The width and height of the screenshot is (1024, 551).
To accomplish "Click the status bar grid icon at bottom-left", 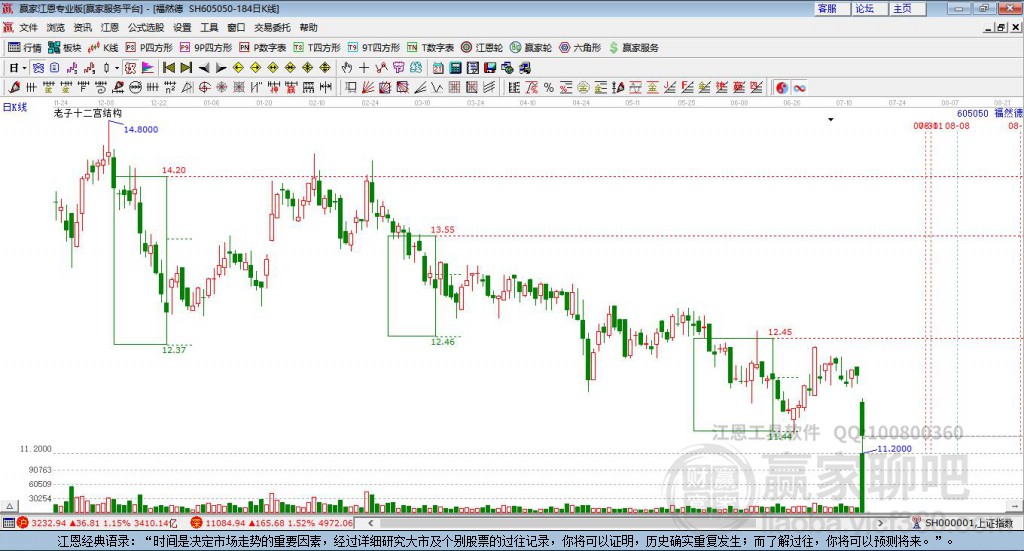I will coord(8,523).
